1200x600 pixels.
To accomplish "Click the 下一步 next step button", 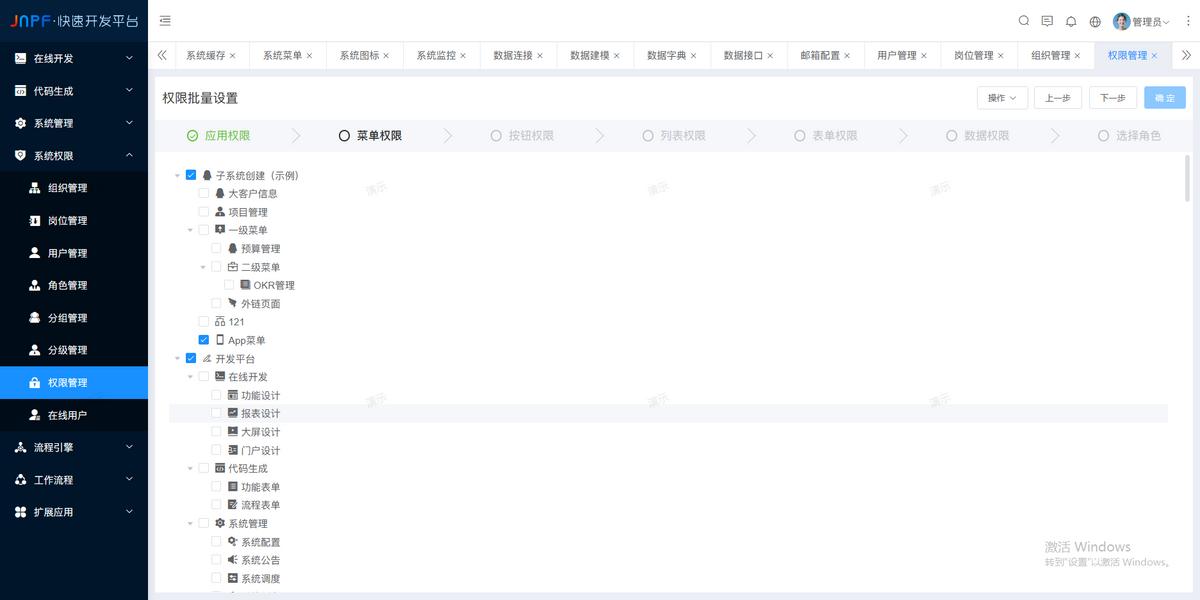I will (x=1113, y=96).
